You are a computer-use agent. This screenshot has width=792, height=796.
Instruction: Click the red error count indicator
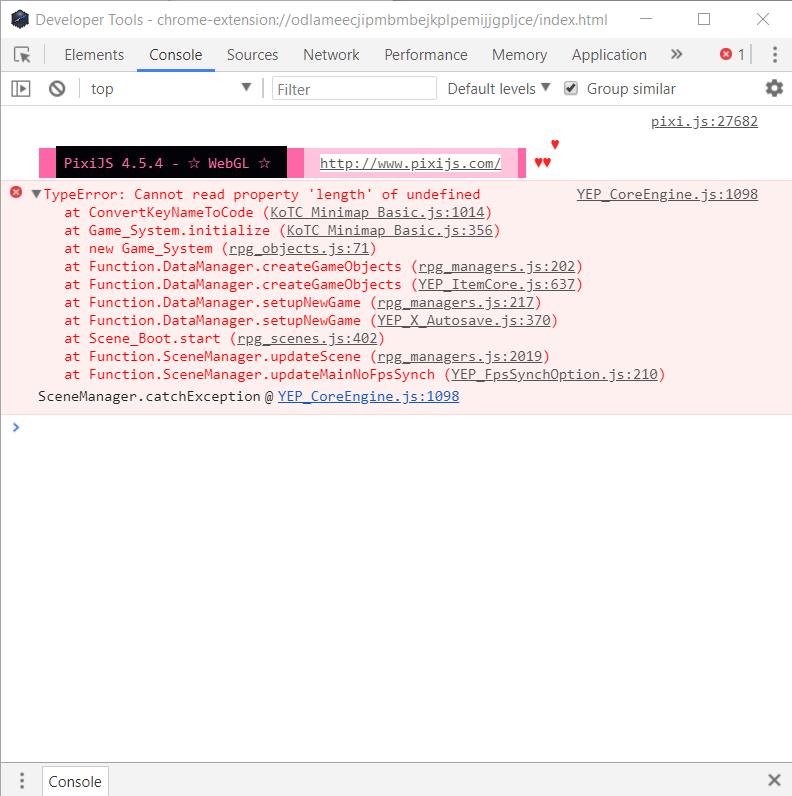tap(732, 54)
